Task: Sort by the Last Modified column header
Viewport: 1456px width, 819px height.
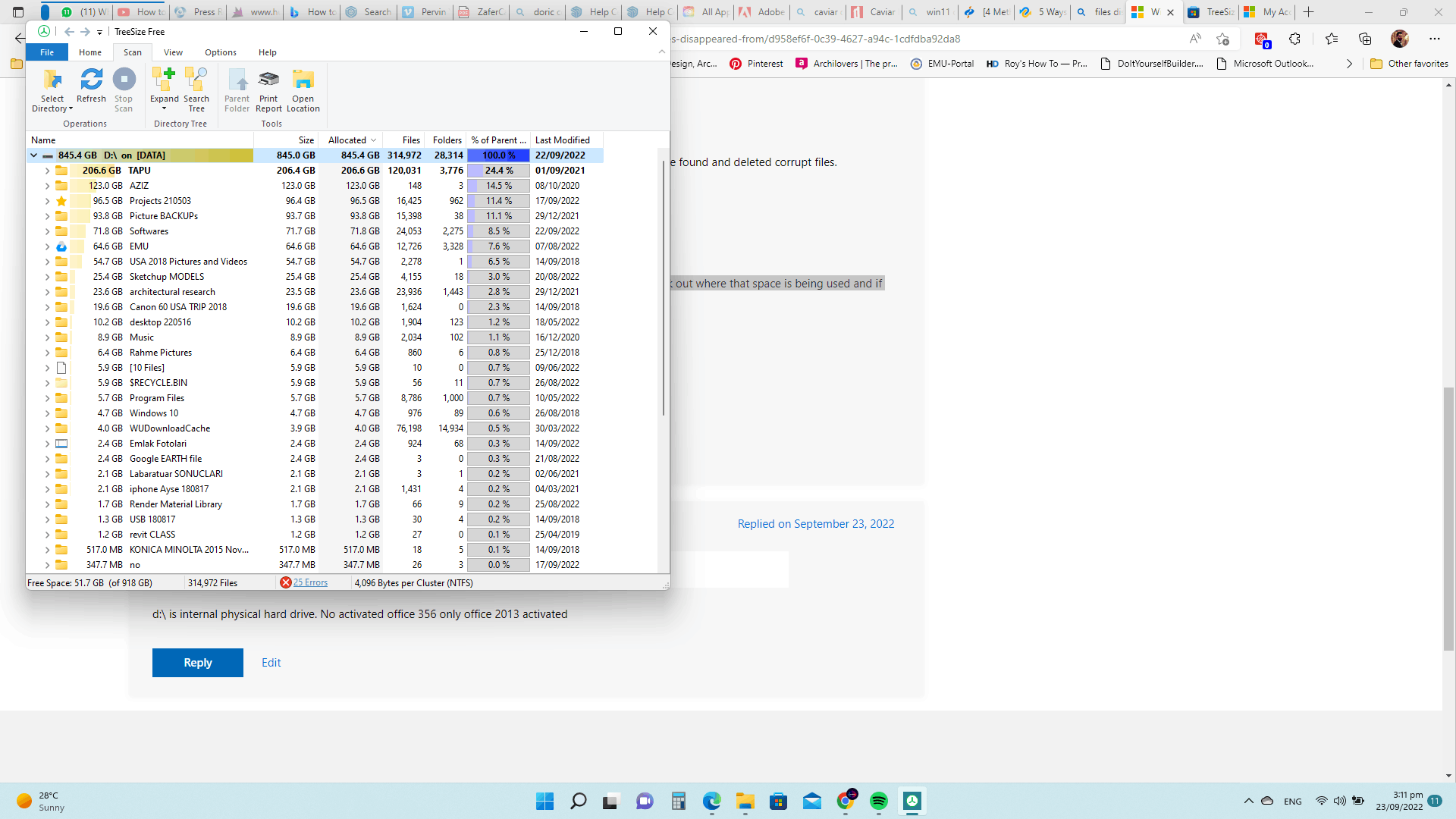Action: coord(566,140)
